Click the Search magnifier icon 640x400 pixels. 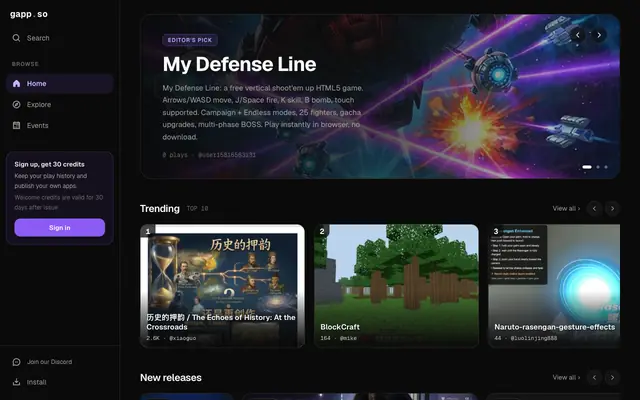(x=16, y=38)
